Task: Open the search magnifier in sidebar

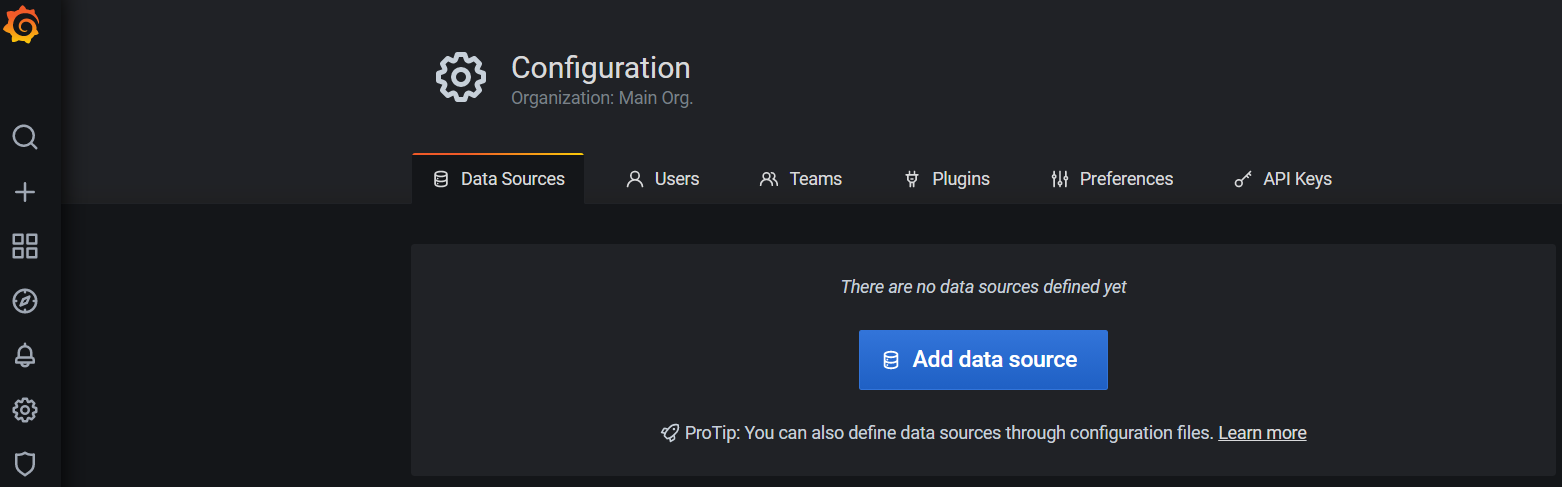Action: pos(25,137)
